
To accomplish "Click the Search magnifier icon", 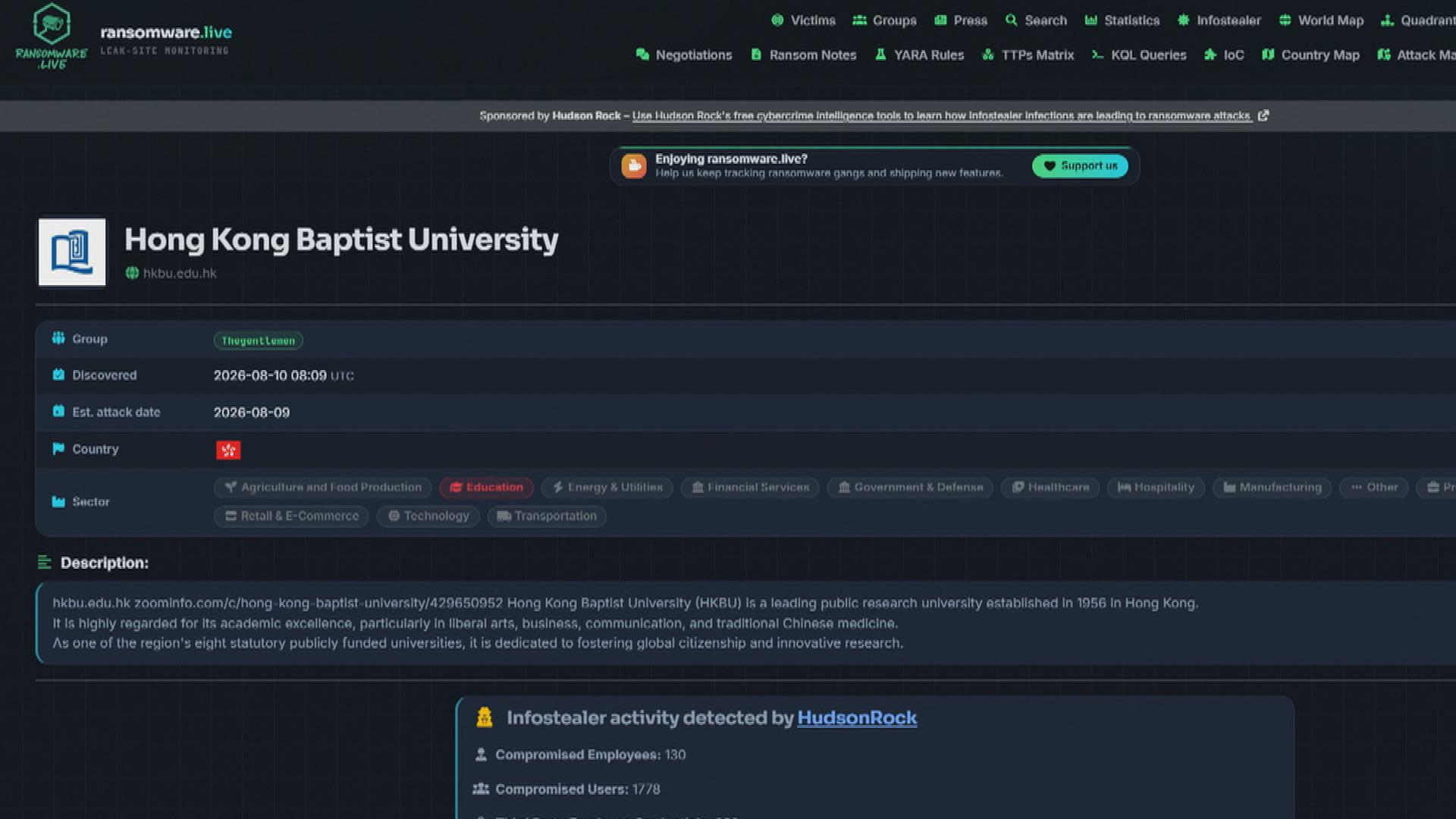I will point(1012,20).
